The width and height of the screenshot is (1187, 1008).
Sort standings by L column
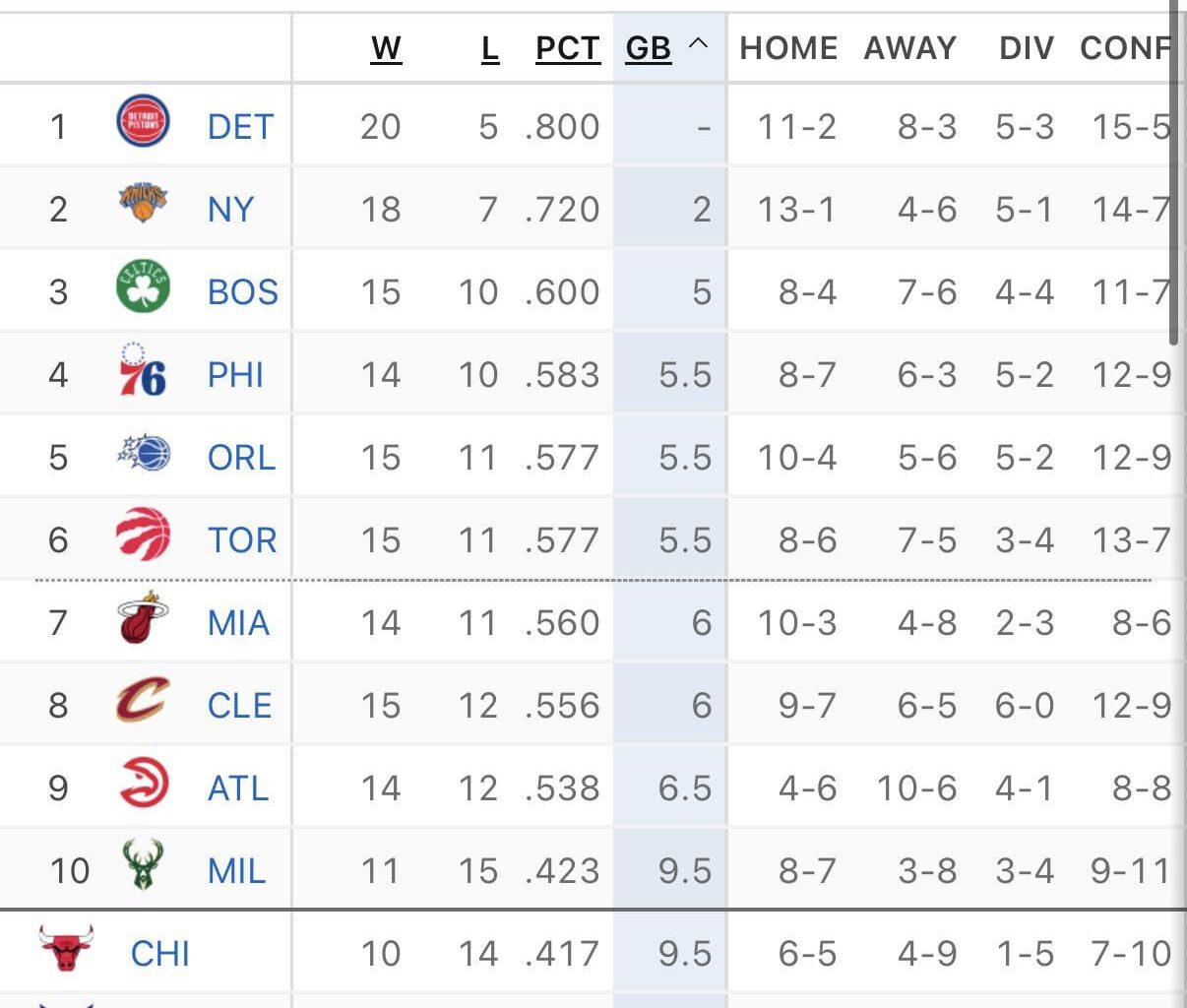tap(489, 48)
